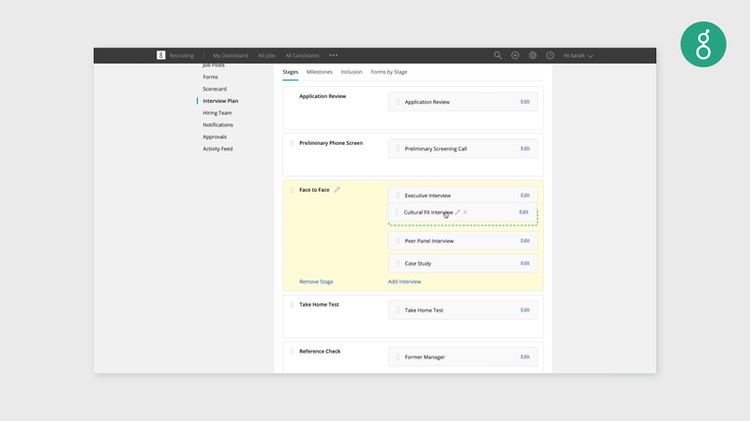This screenshot has height=421, width=750.
Task: Switch to the Milestones tab
Action: tap(320, 72)
